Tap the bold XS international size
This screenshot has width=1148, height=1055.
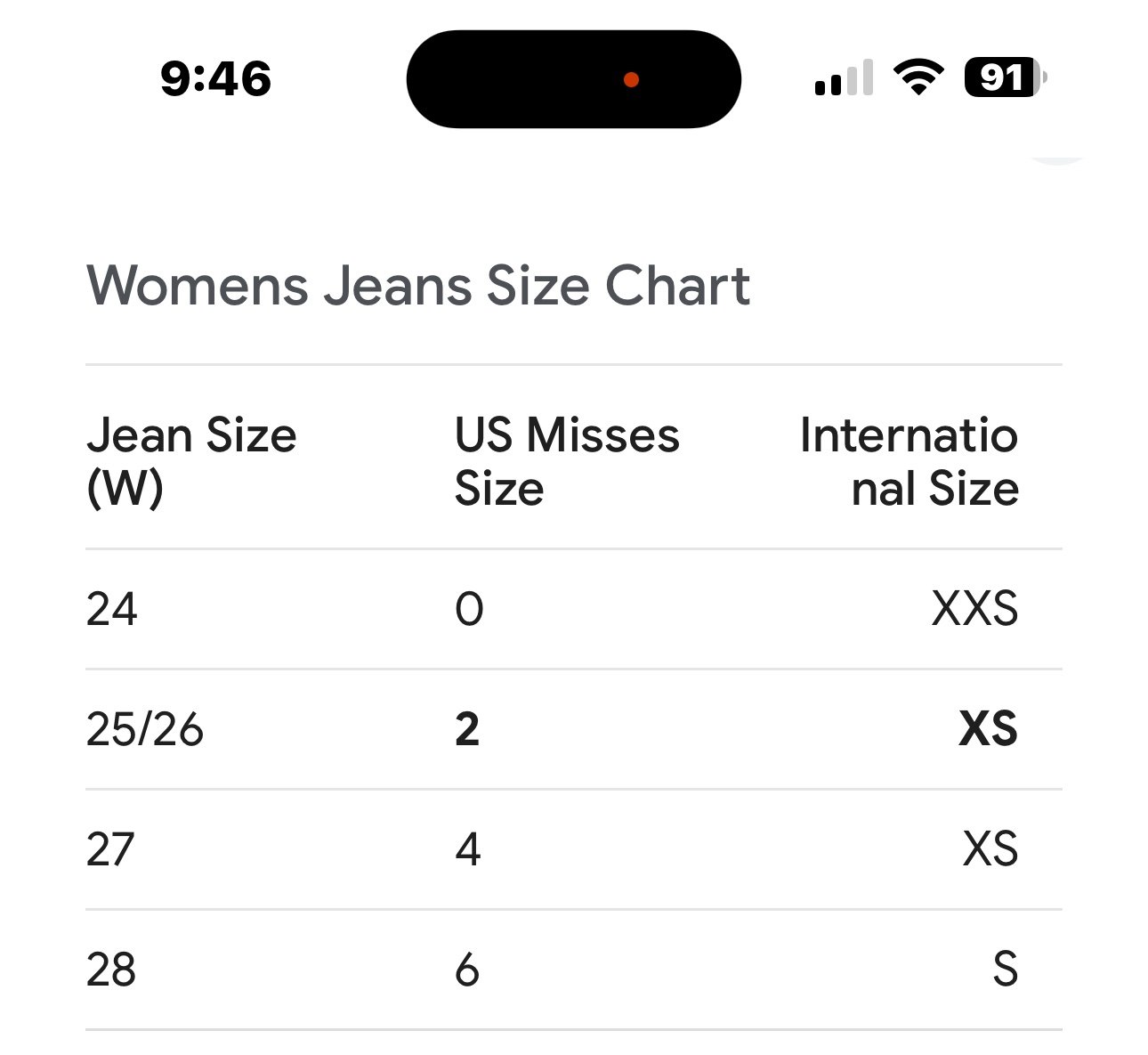click(x=989, y=730)
